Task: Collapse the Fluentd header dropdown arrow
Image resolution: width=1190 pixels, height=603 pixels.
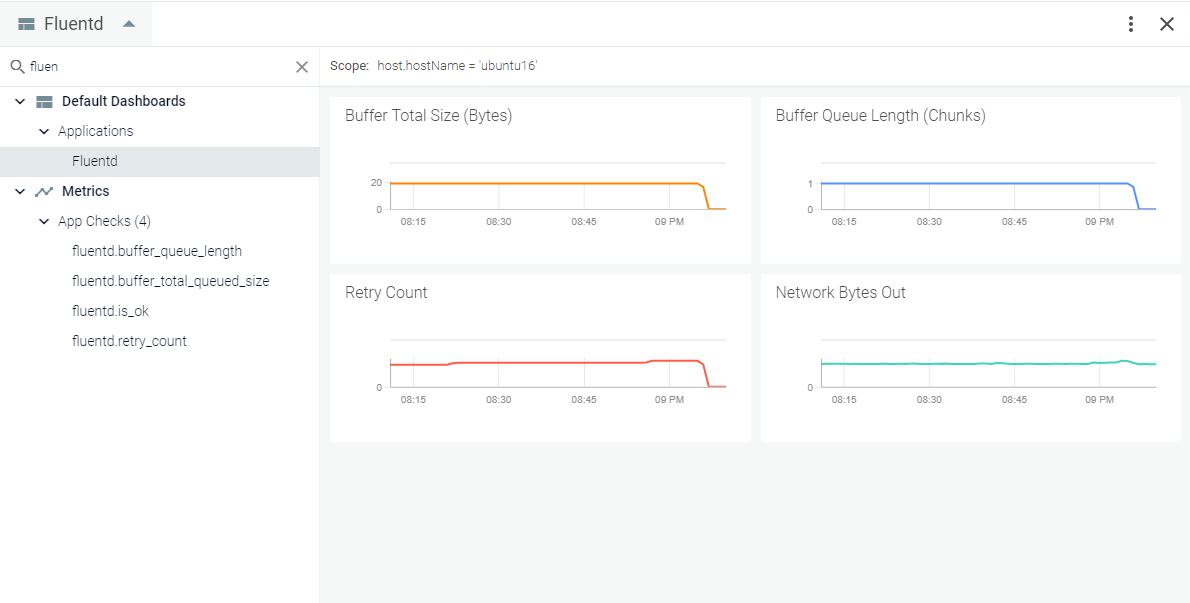Action: [129, 24]
